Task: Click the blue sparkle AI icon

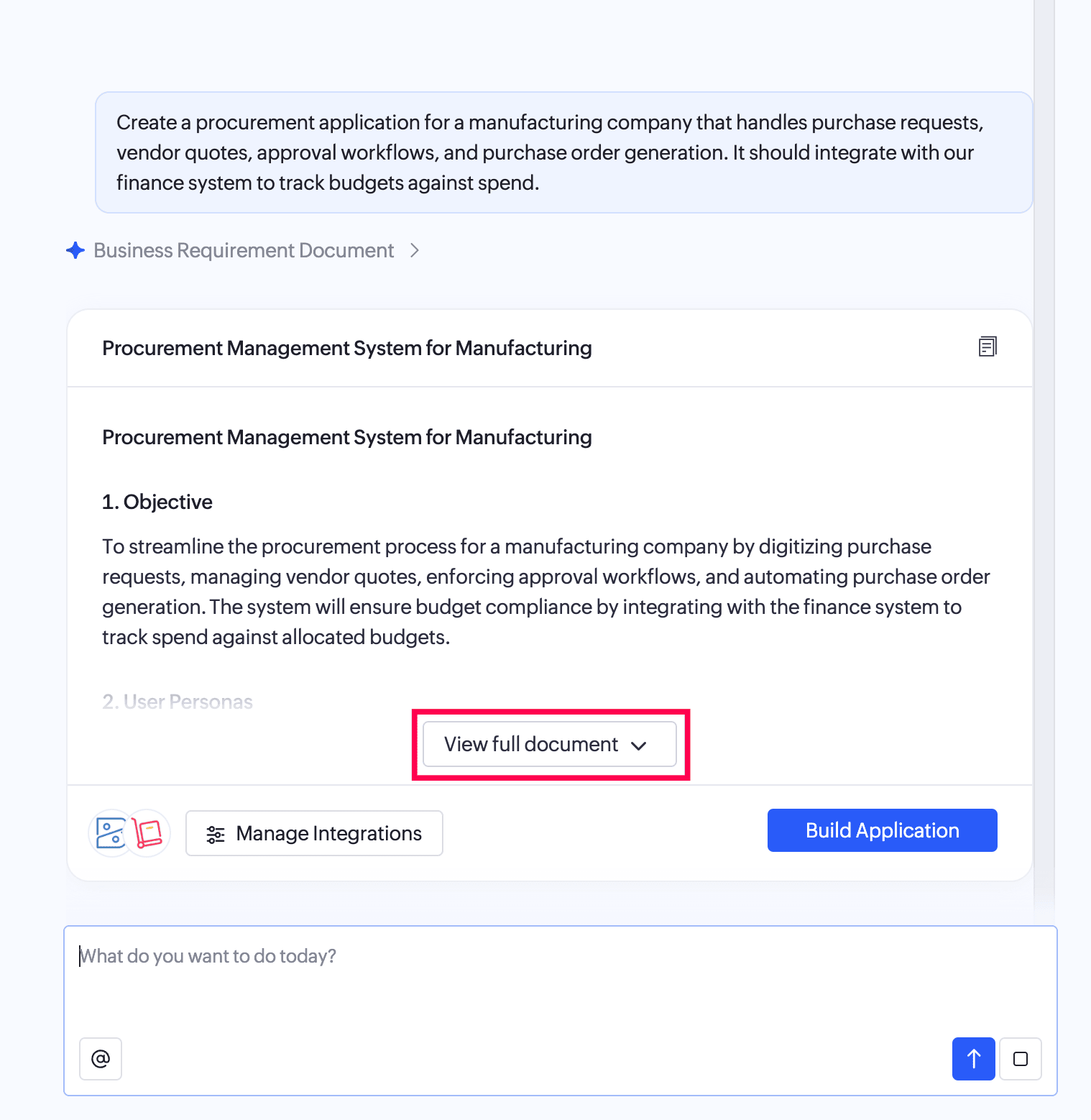Action: (x=75, y=250)
